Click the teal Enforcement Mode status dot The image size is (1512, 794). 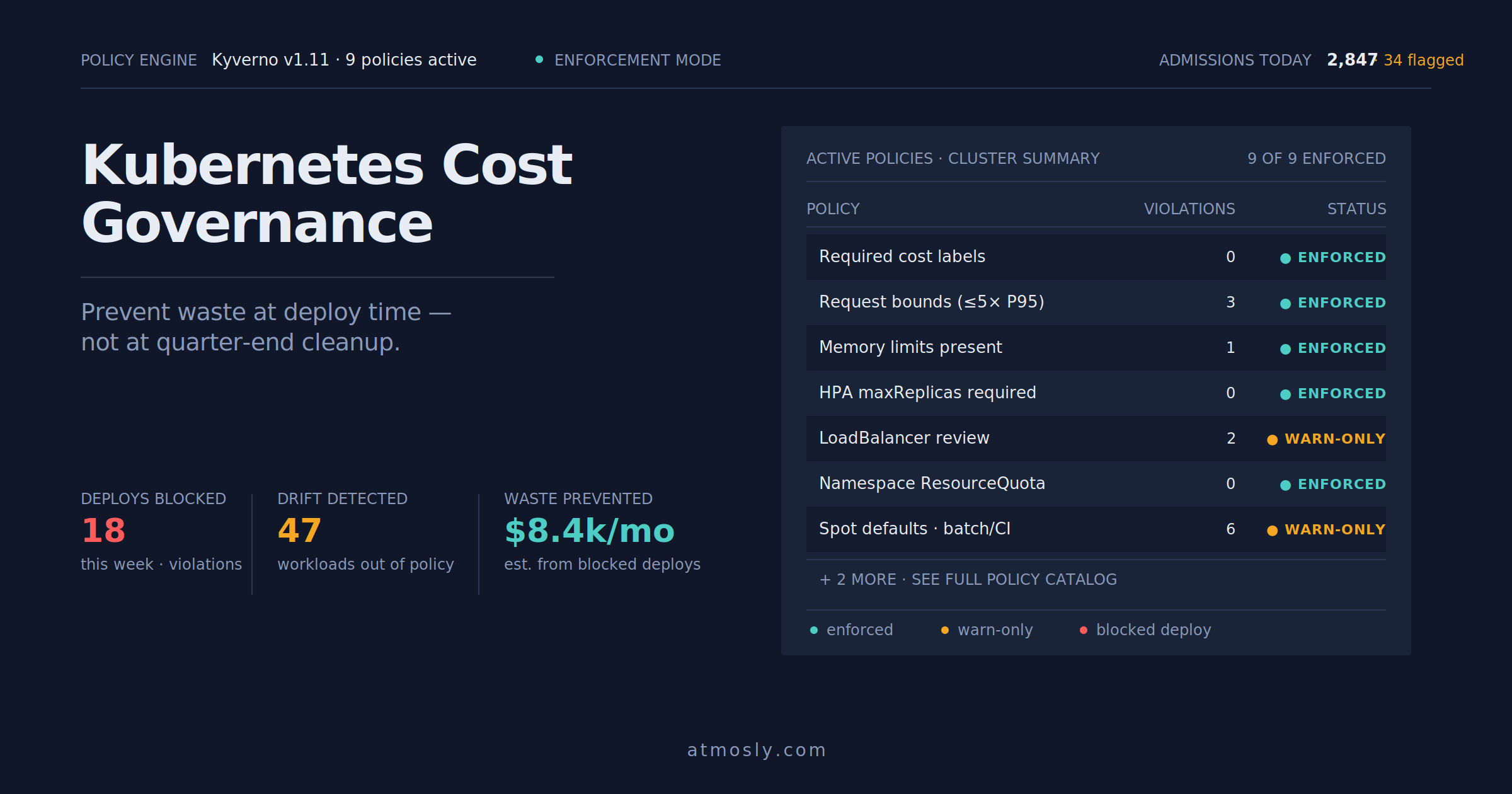point(539,60)
